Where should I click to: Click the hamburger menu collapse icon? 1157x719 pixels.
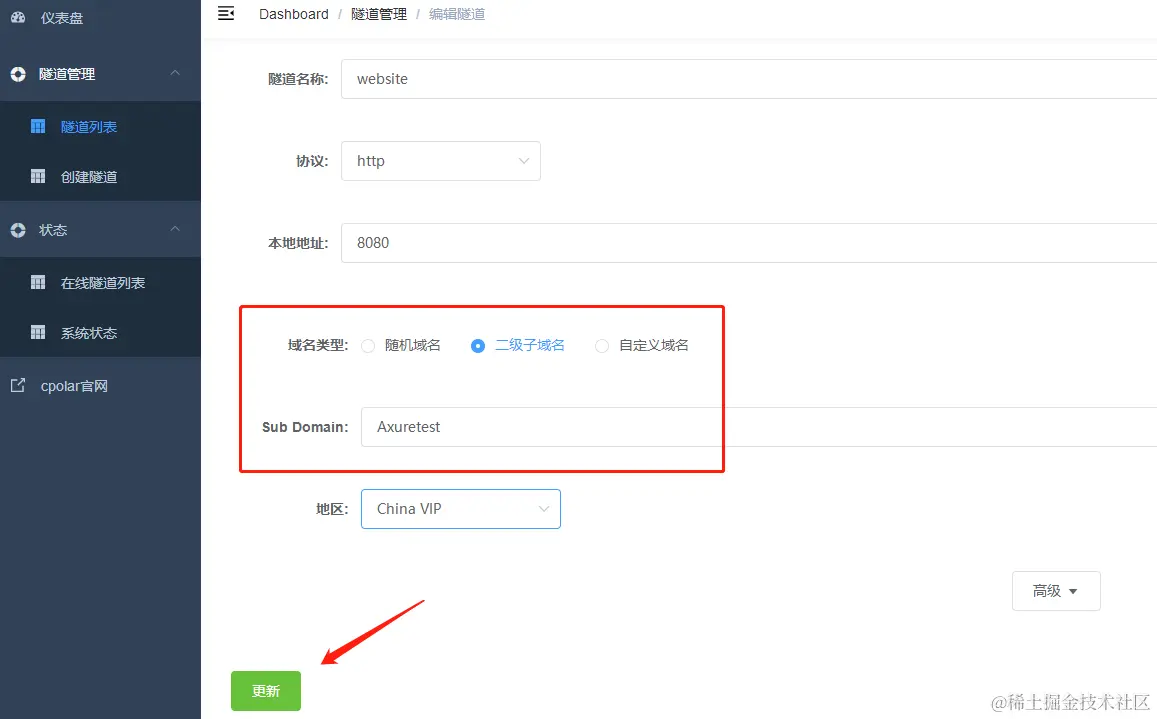(x=226, y=13)
